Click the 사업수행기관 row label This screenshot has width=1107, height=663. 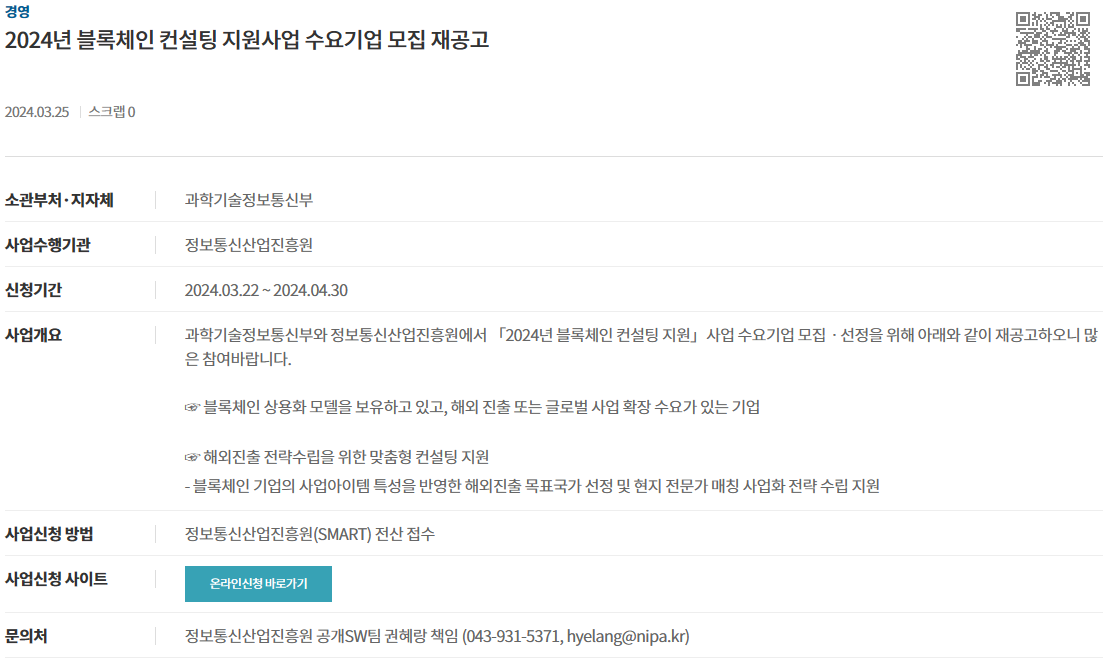pyautogui.click(x=47, y=245)
